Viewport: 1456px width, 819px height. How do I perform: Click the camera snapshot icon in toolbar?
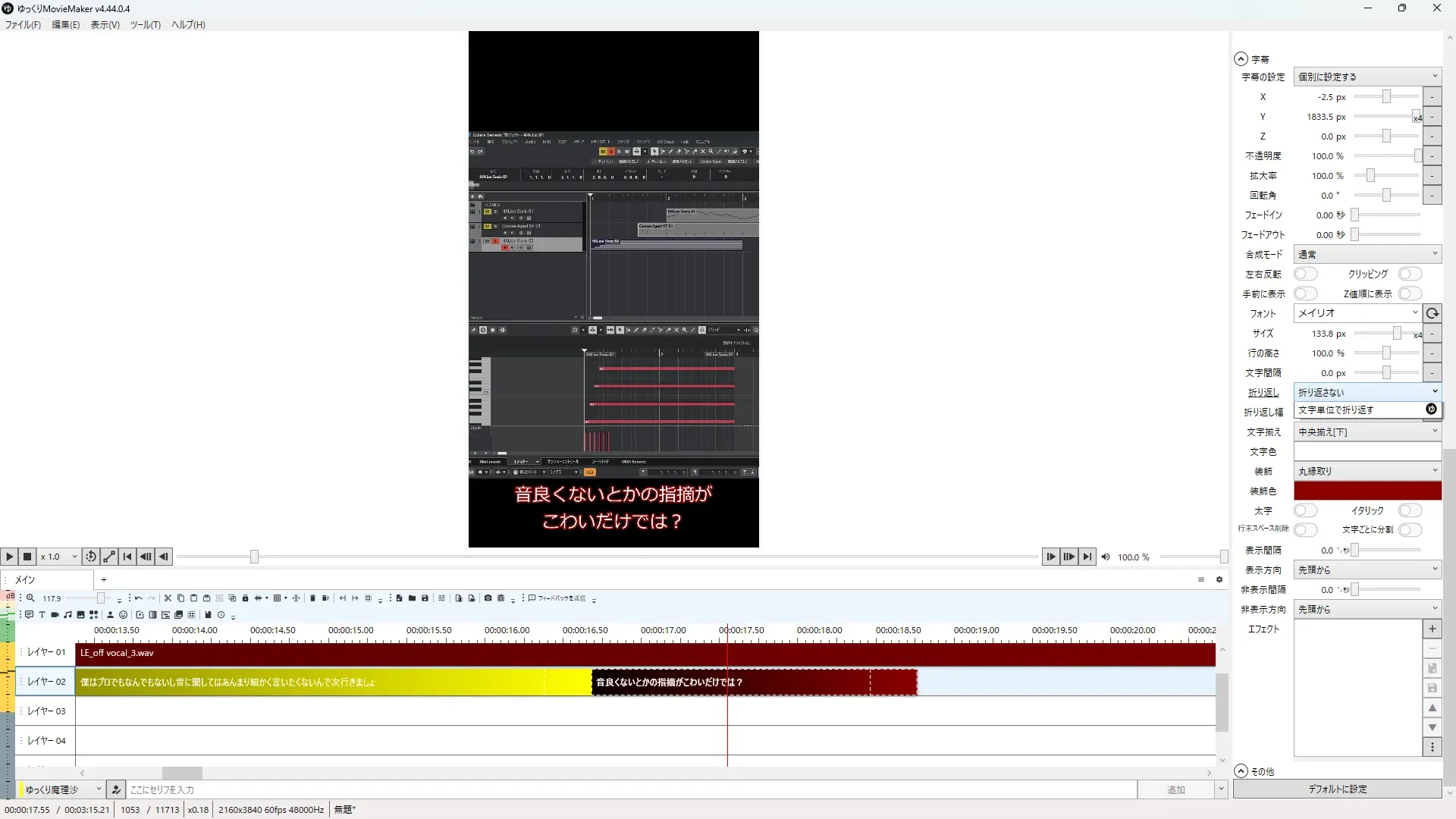pos(488,598)
